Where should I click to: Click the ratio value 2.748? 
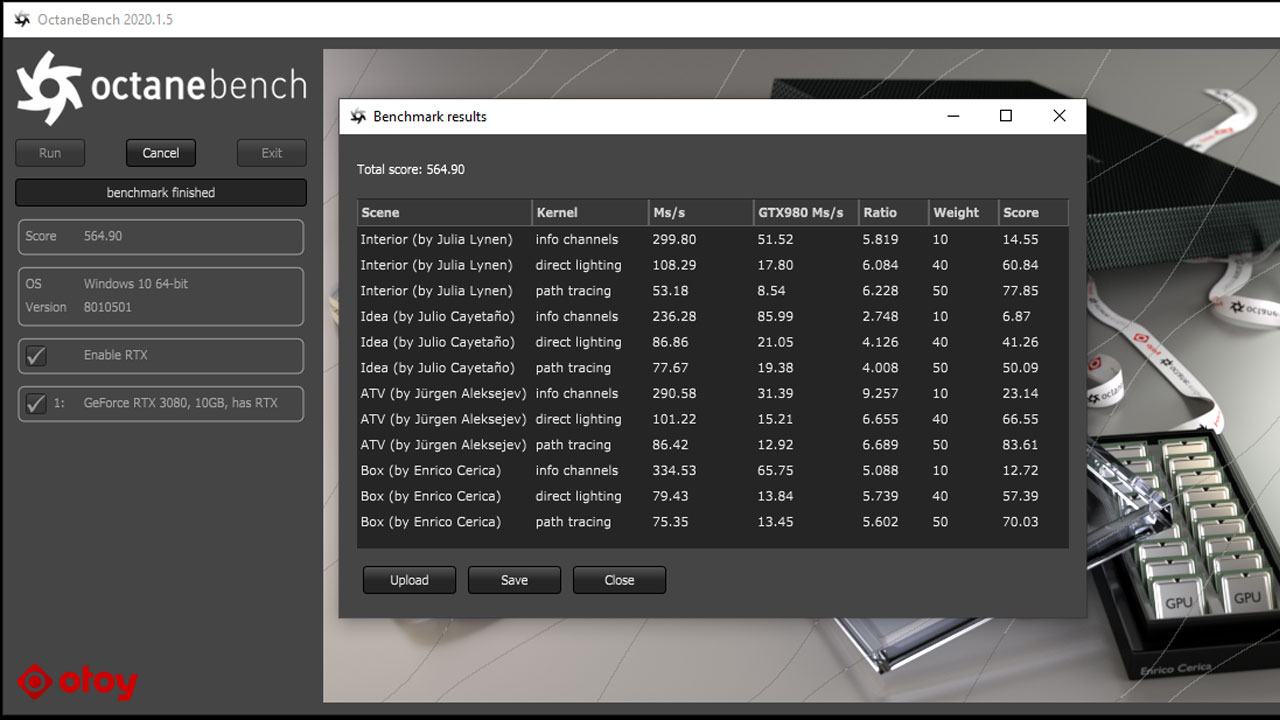click(x=880, y=316)
